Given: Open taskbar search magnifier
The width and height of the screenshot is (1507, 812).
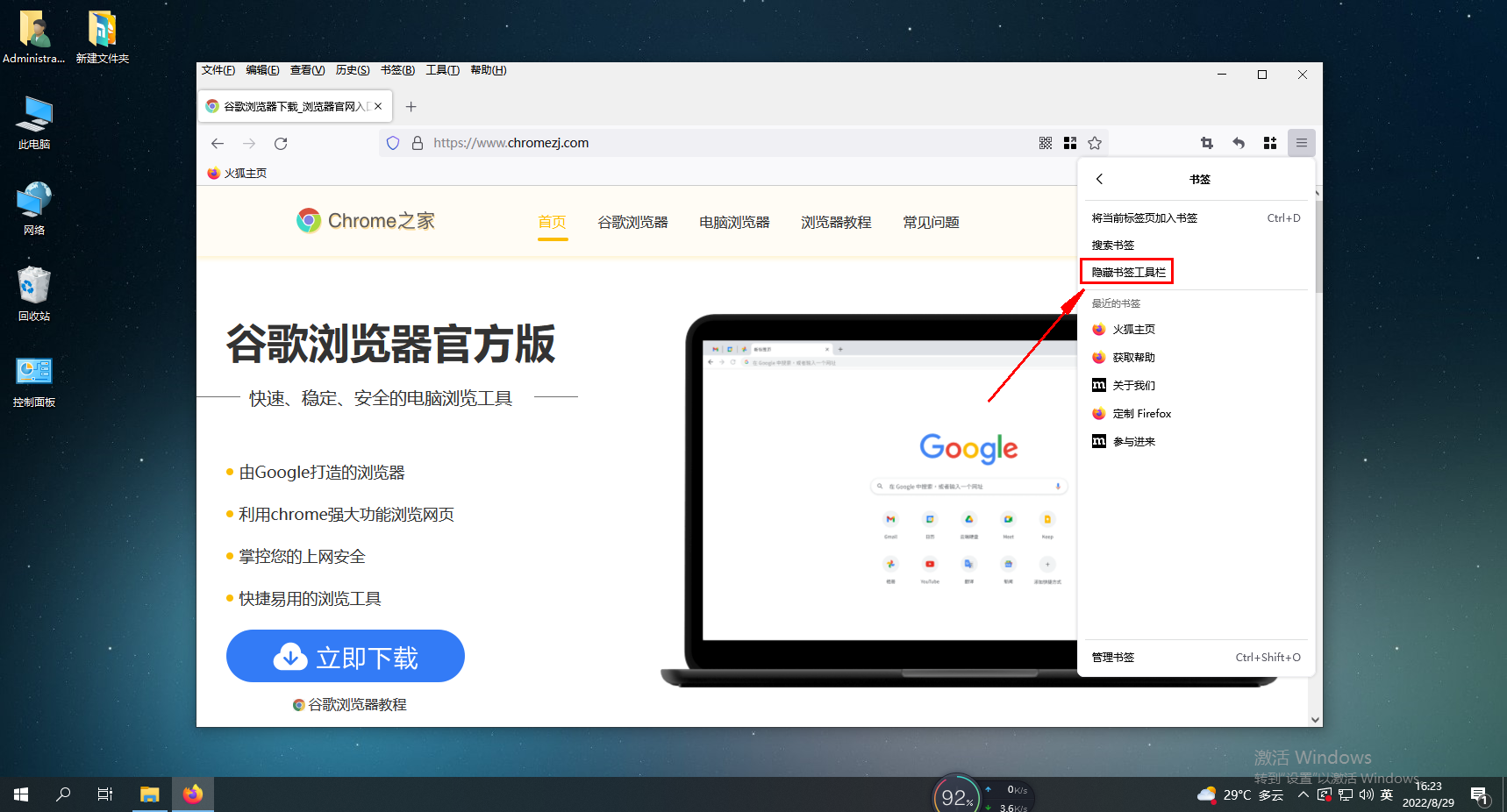Looking at the screenshot, I should click(x=63, y=794).
